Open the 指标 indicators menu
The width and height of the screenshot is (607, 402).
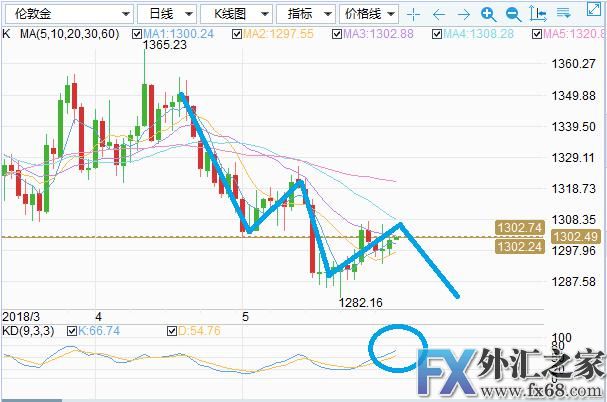[x=305, y=14]
